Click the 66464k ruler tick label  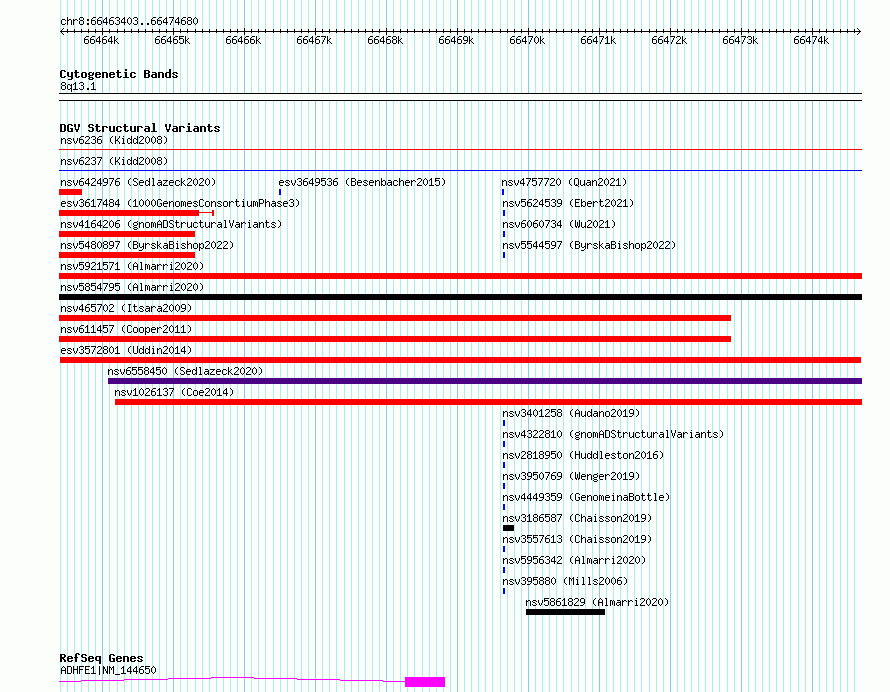[101, 40]
